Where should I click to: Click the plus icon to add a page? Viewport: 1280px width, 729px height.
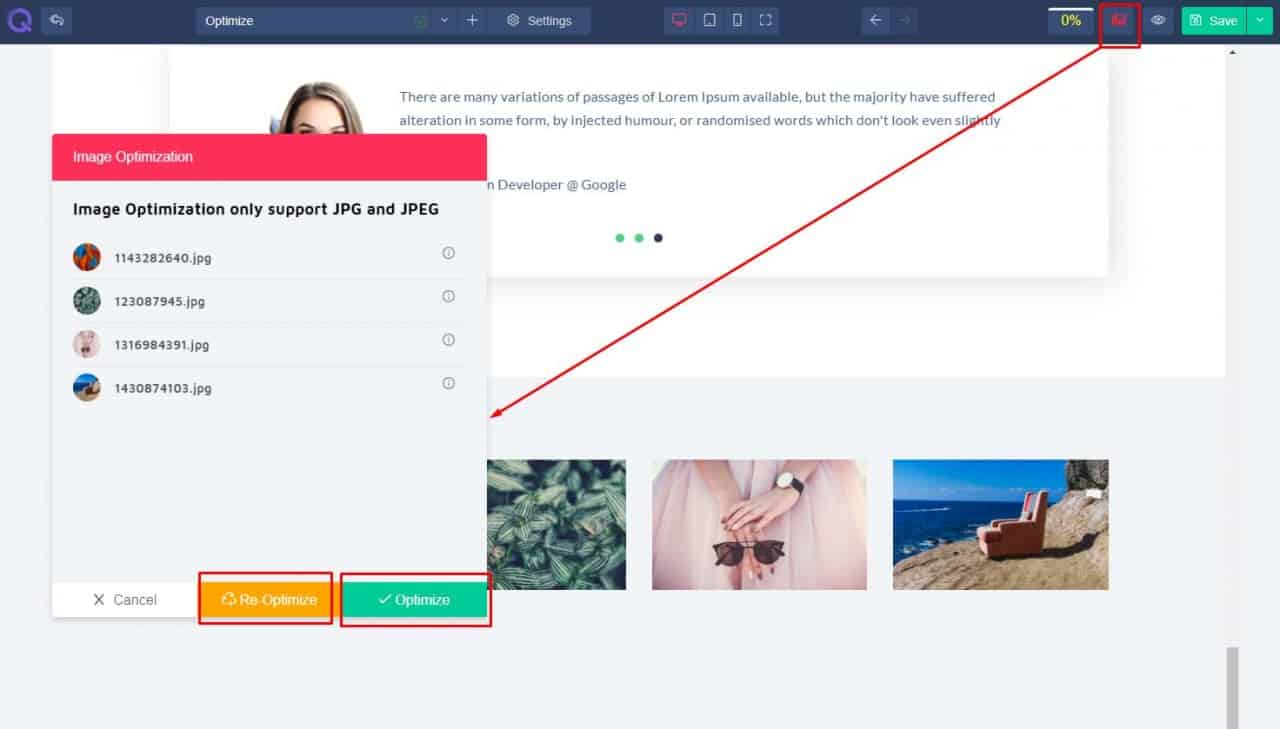click(x=472, y=20)
